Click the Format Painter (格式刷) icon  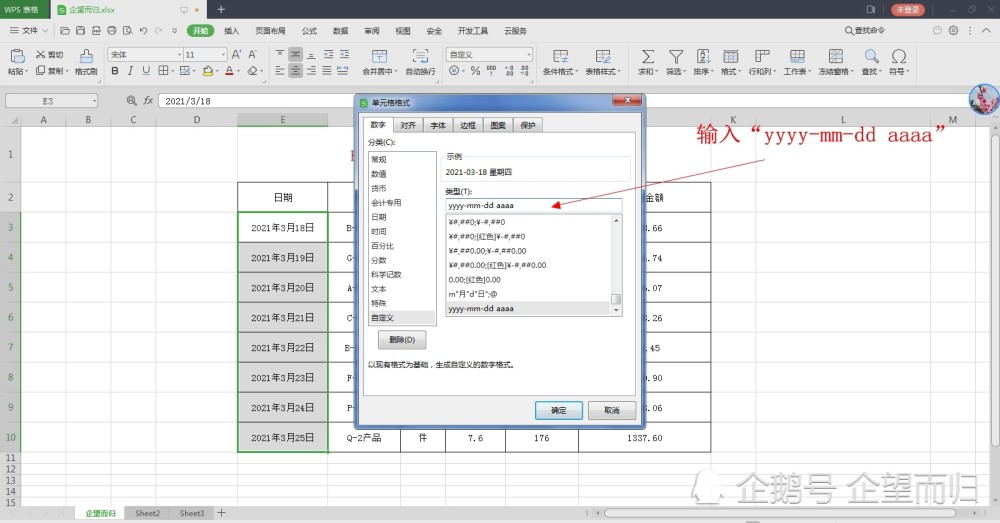[86, 56]
